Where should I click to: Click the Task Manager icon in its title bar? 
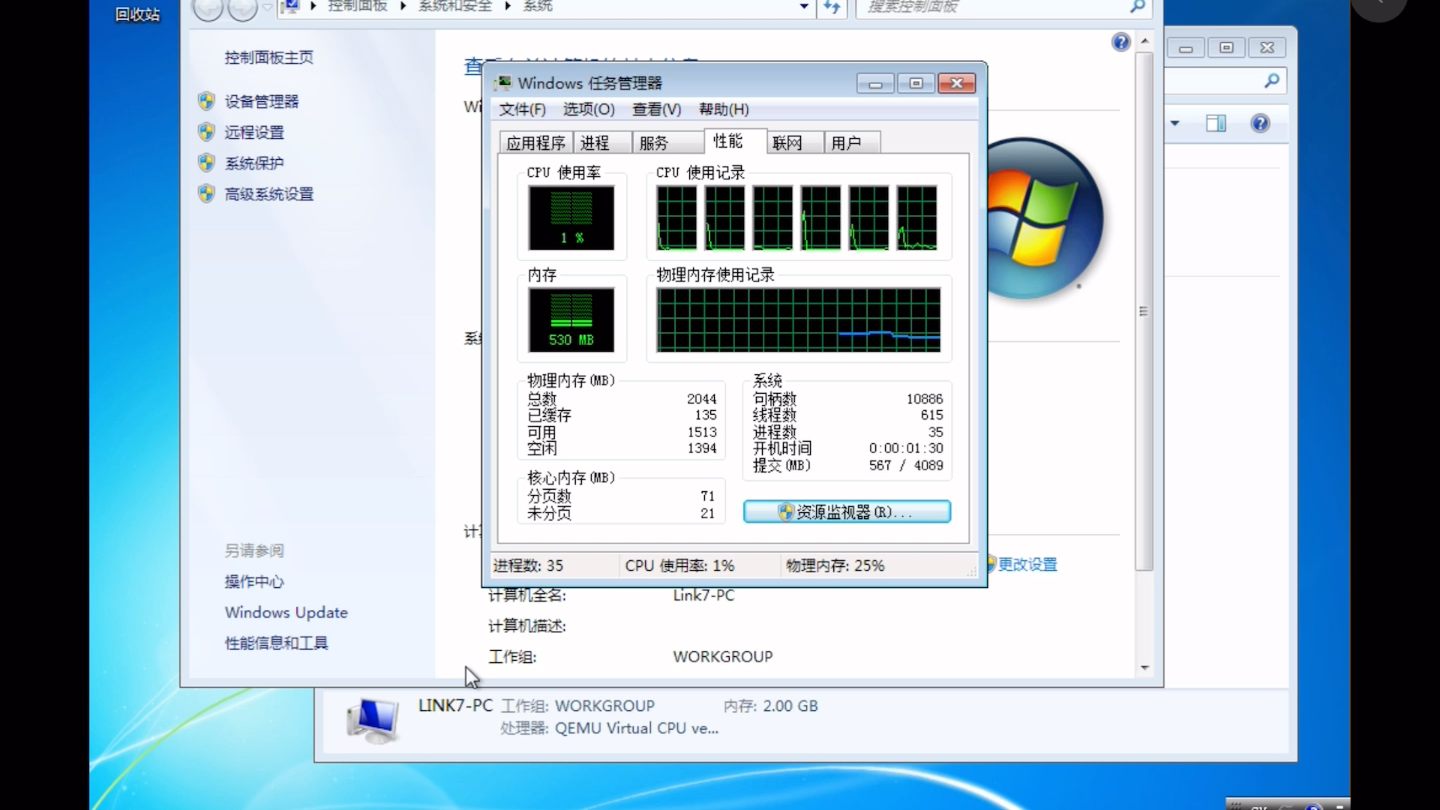[x=501, y=83]
